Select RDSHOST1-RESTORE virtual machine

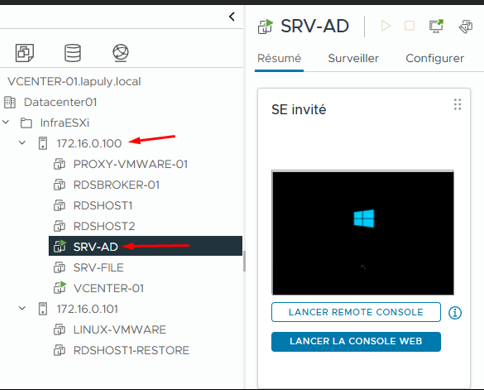pyautogui.click(x=131, y=350)
